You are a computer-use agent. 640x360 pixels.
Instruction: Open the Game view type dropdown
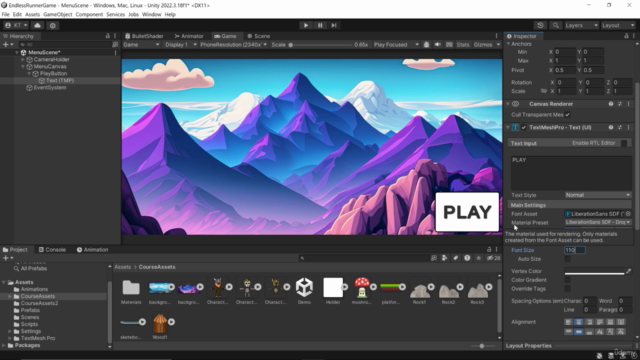pos(141,44)
